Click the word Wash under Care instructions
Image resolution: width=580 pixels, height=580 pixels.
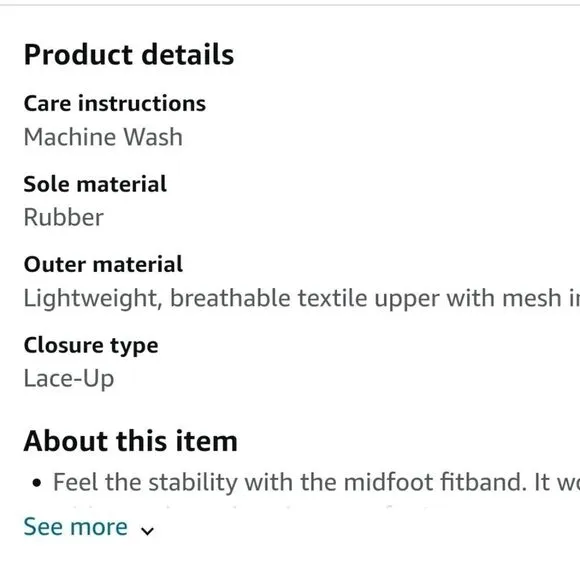point(153,137)
